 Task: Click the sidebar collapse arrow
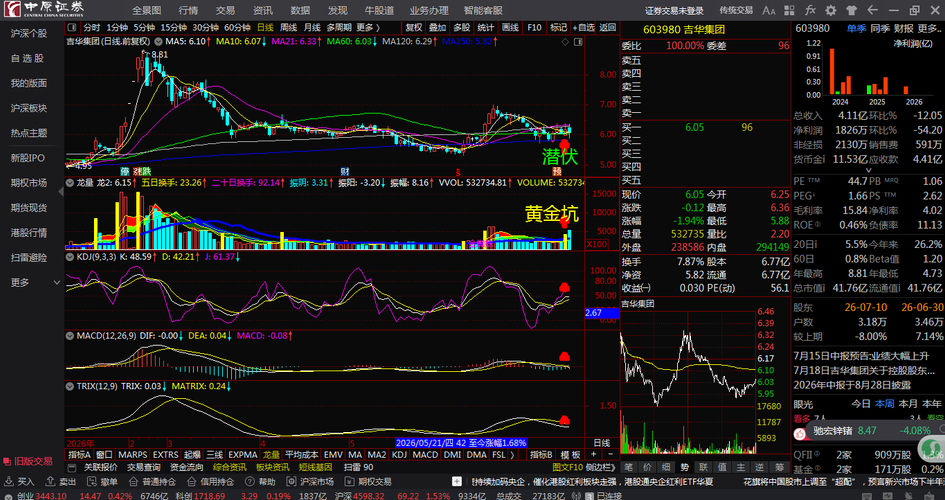click(61, 192)
